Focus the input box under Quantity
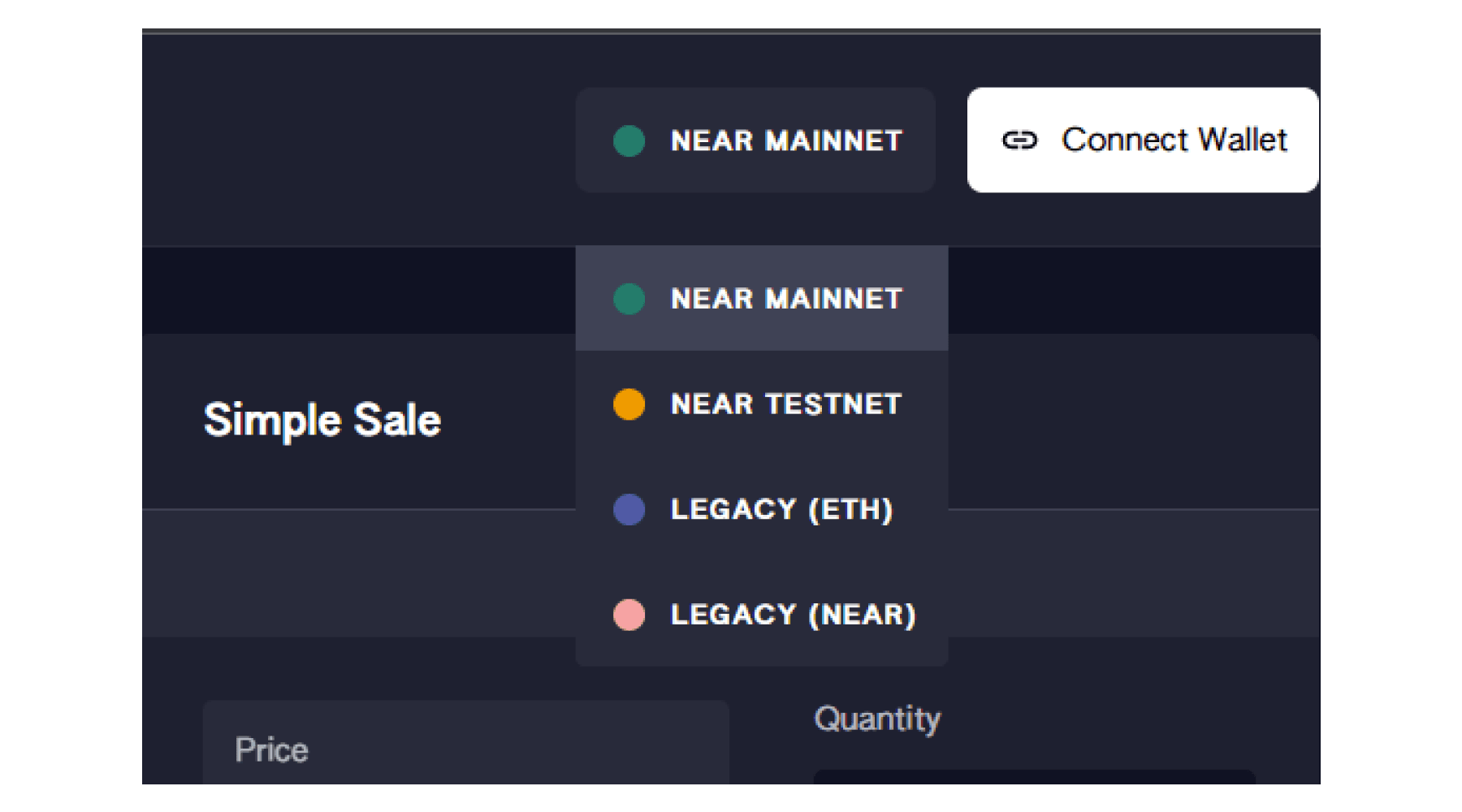The image size is (1462, 812). [x=1033, y=777]
